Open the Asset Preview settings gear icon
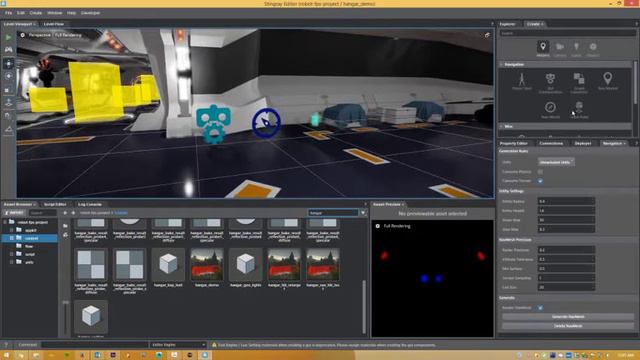This screenshot has width=640, height=360. tap(378, 226)
